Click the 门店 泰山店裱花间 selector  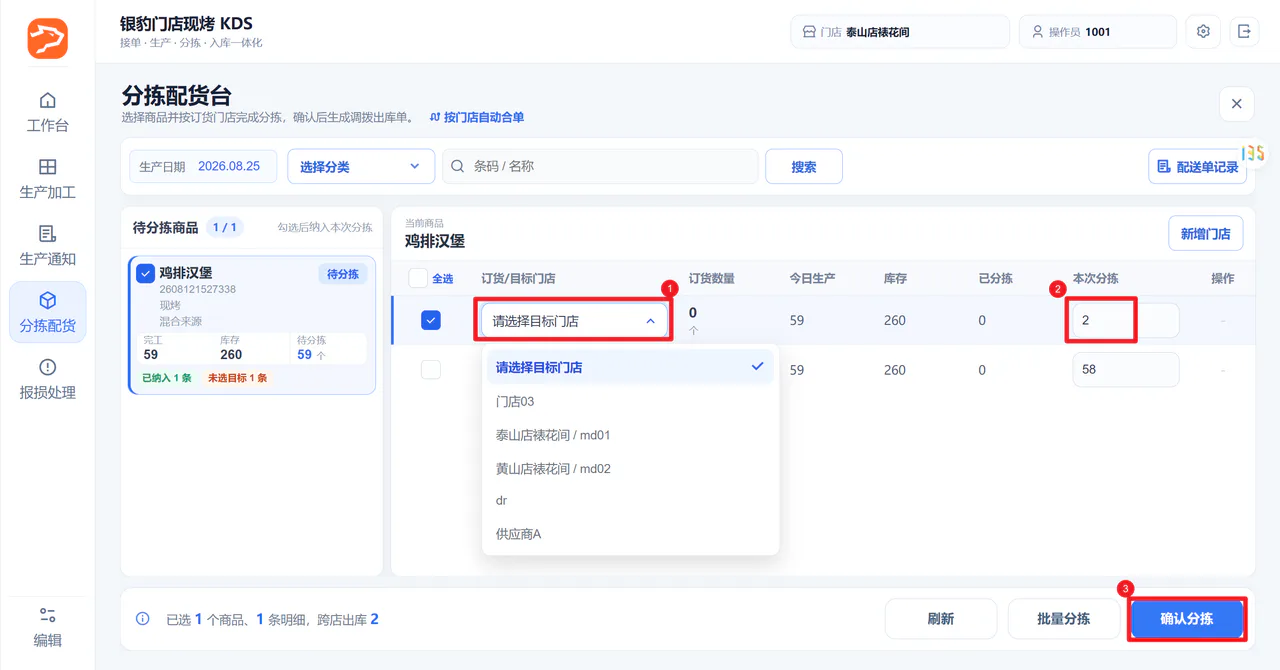point(900,32)
